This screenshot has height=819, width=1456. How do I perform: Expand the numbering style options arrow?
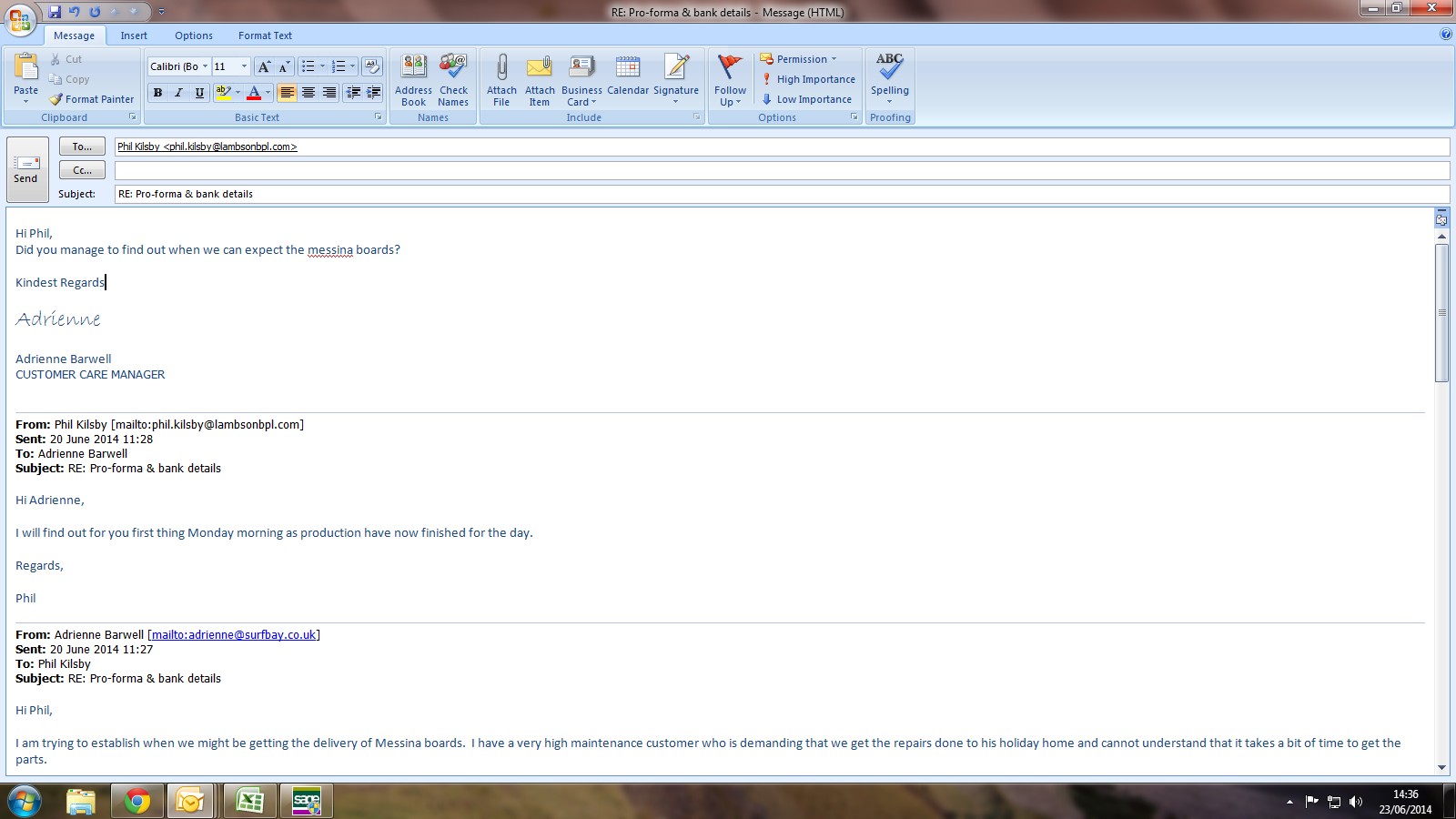(x=352, y=66)
